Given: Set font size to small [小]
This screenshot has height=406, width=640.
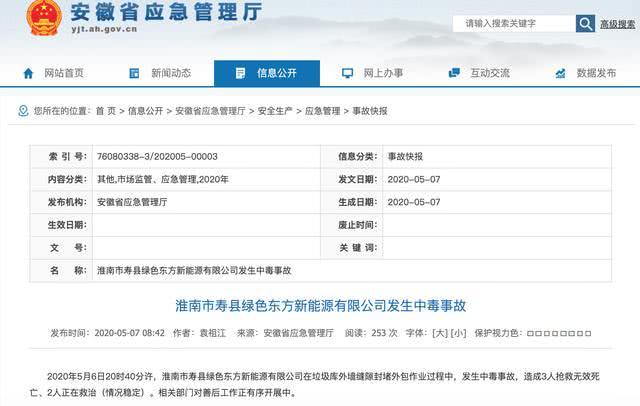Looking at the screenshot, I should [458, 333].
